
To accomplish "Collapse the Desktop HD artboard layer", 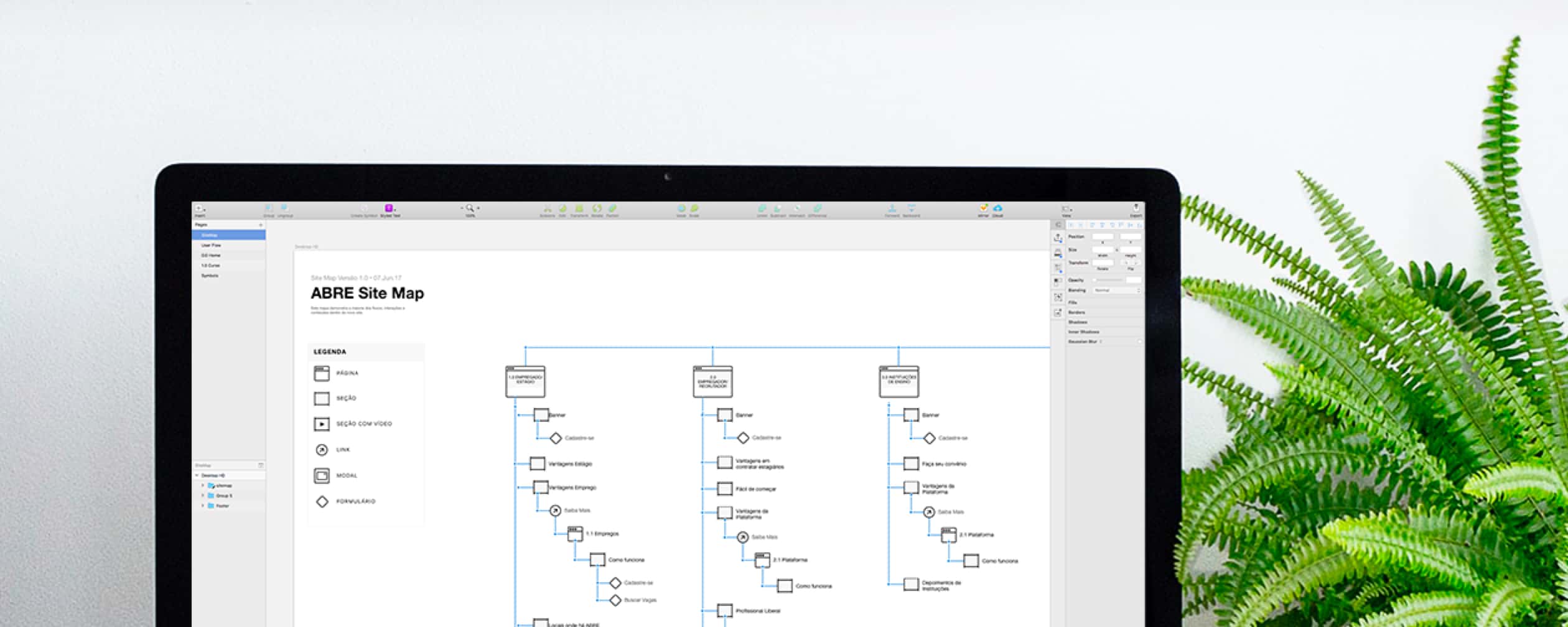I will (197, 475).
